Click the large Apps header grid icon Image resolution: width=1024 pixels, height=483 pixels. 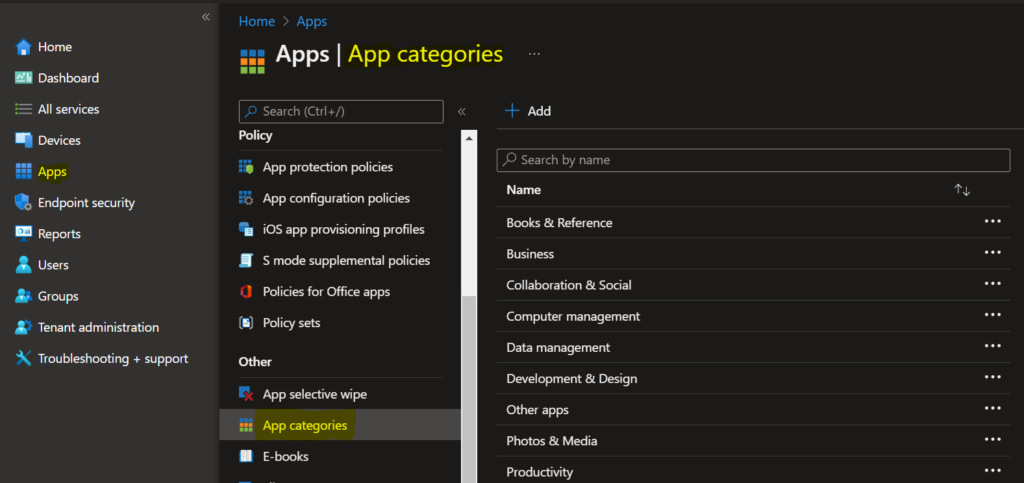click(x=253, y=61)
